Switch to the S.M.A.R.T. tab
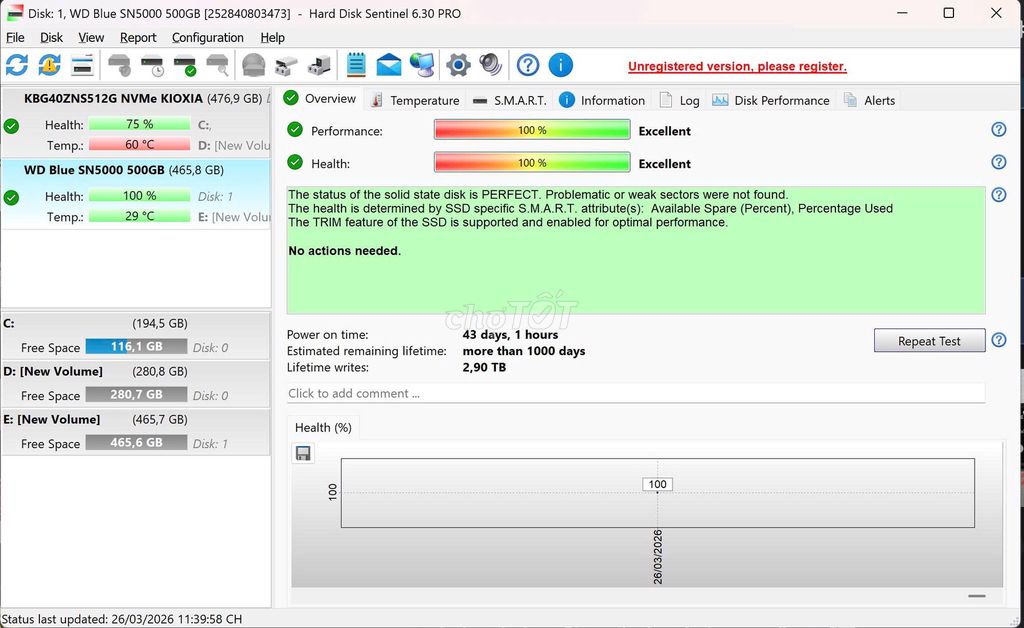 click(x=510, y=100)
